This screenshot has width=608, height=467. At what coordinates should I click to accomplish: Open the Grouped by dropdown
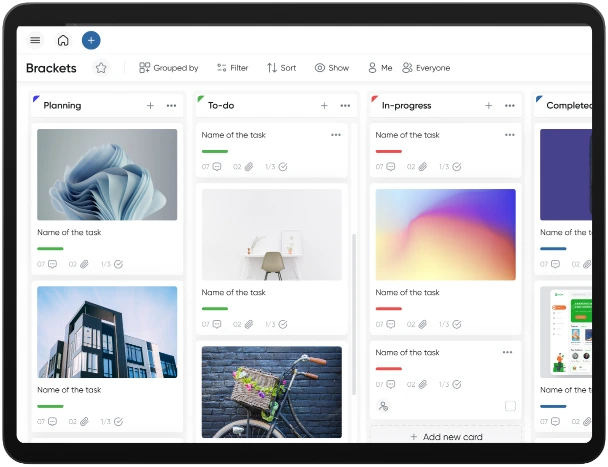pos(168,68)
